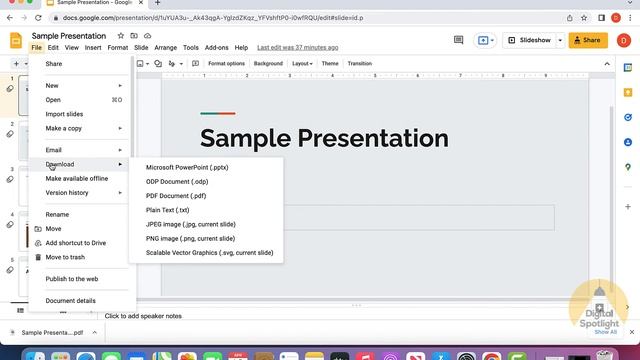
Task: Open Format options in toolbar
Action: point(227,64)
